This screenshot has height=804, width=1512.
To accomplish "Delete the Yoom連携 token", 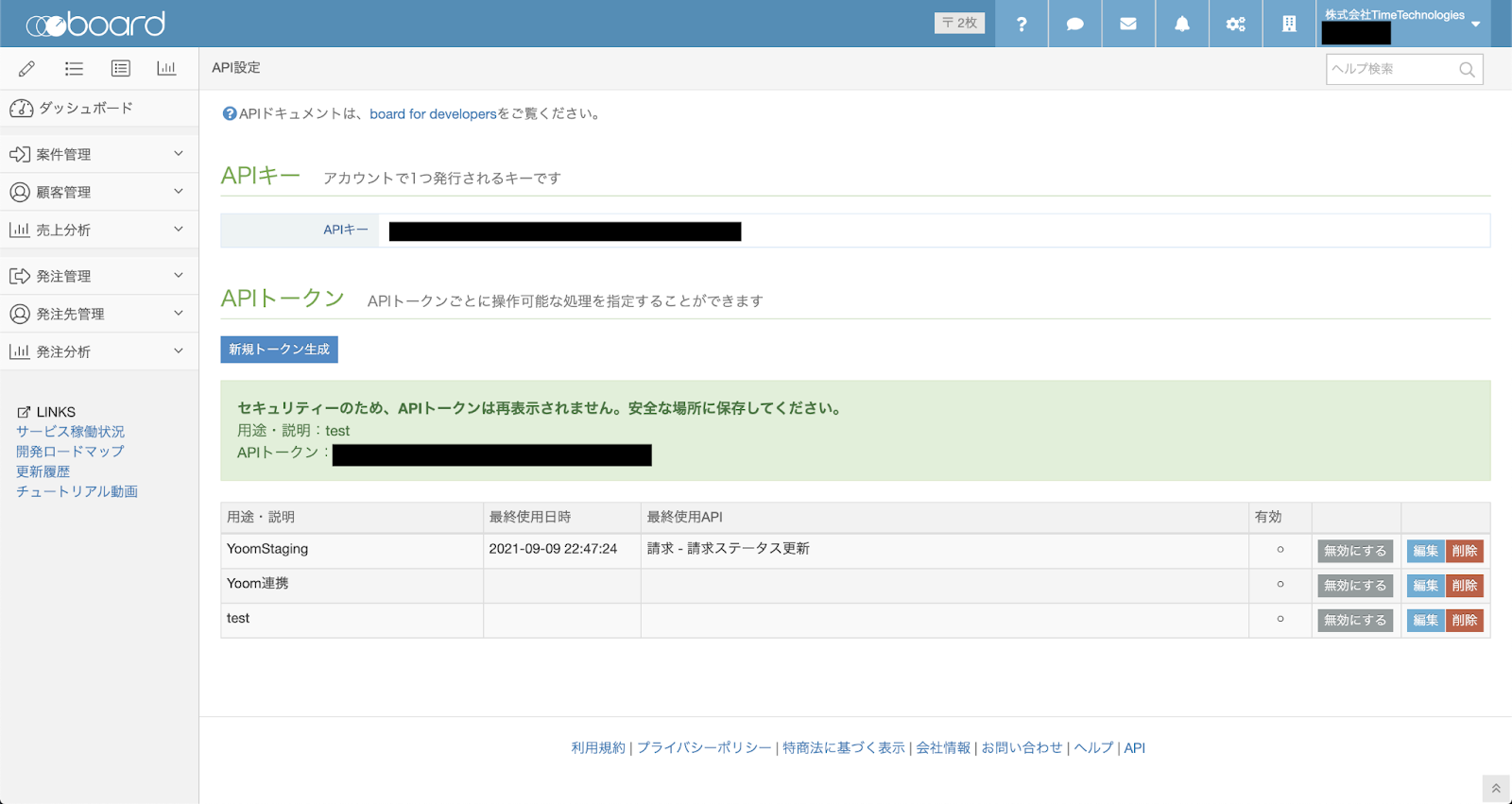I will pyautogui.click(x=1465, y=586).
